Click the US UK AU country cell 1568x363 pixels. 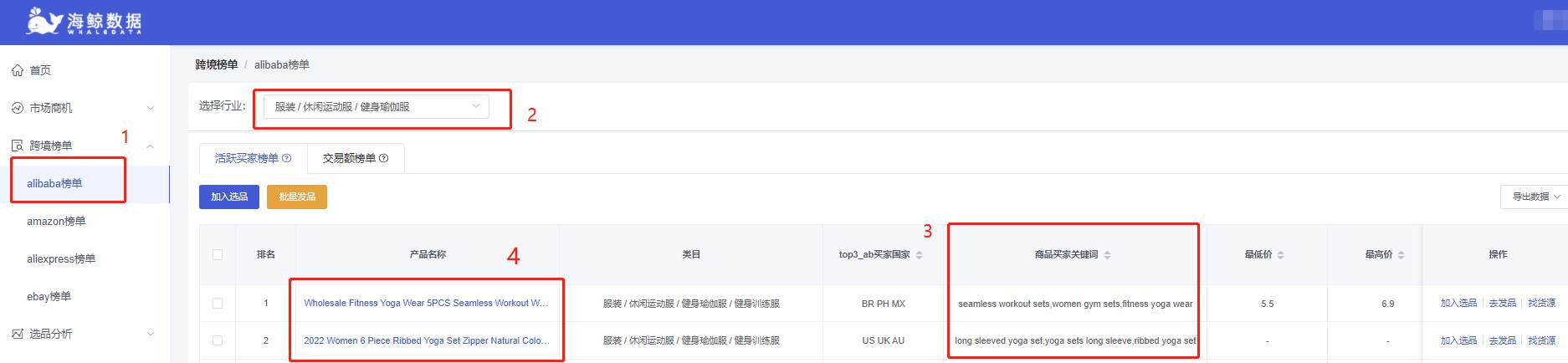[x=884, y=340]
